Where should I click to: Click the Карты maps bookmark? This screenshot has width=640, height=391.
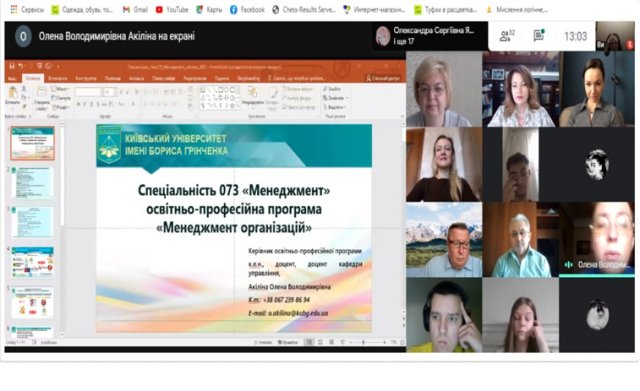click(209, 9)
